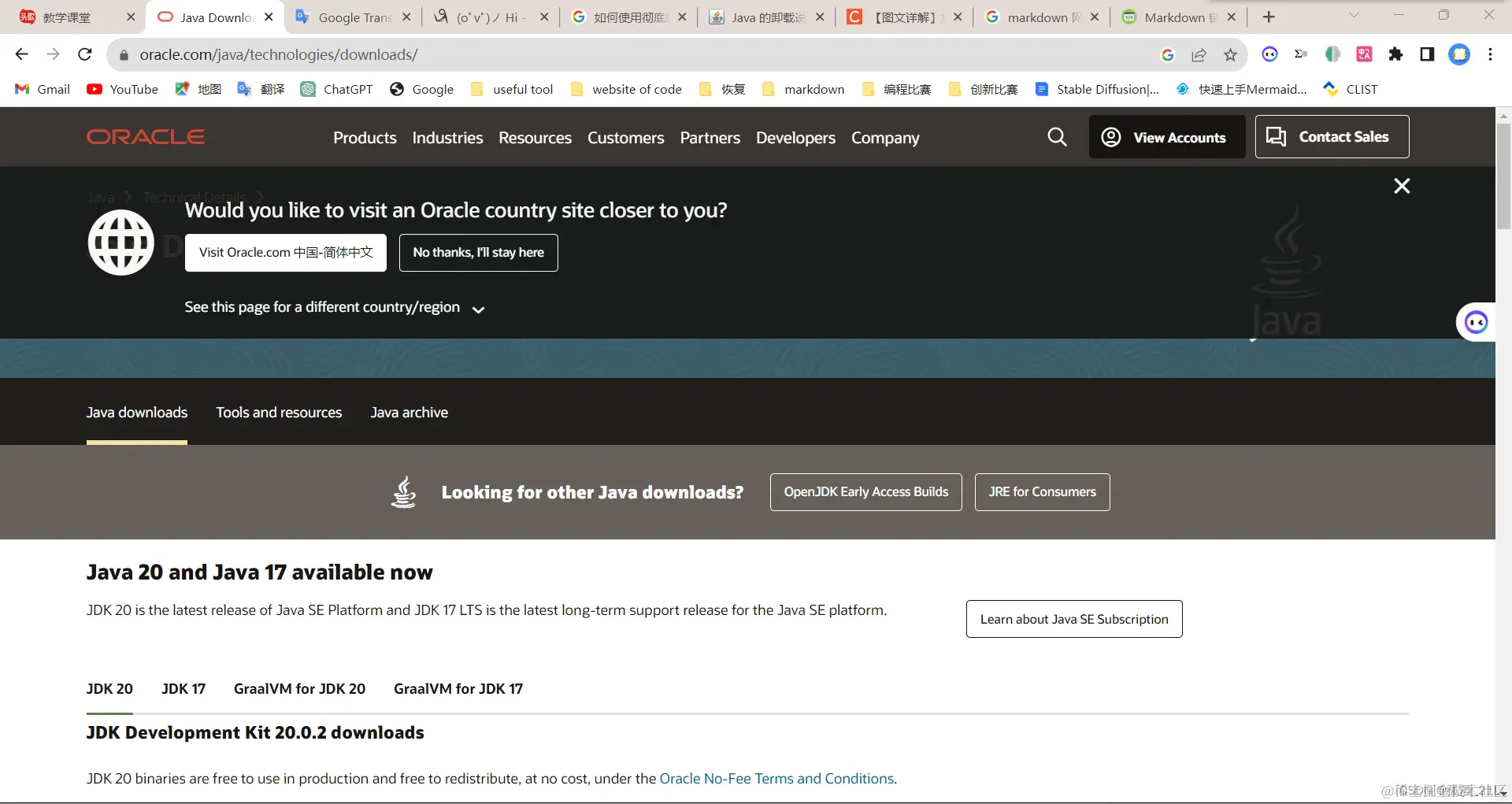Click View Accounts button
Image resolution: width=1512 pixels, height=804 pixels.
point(1167,137)
